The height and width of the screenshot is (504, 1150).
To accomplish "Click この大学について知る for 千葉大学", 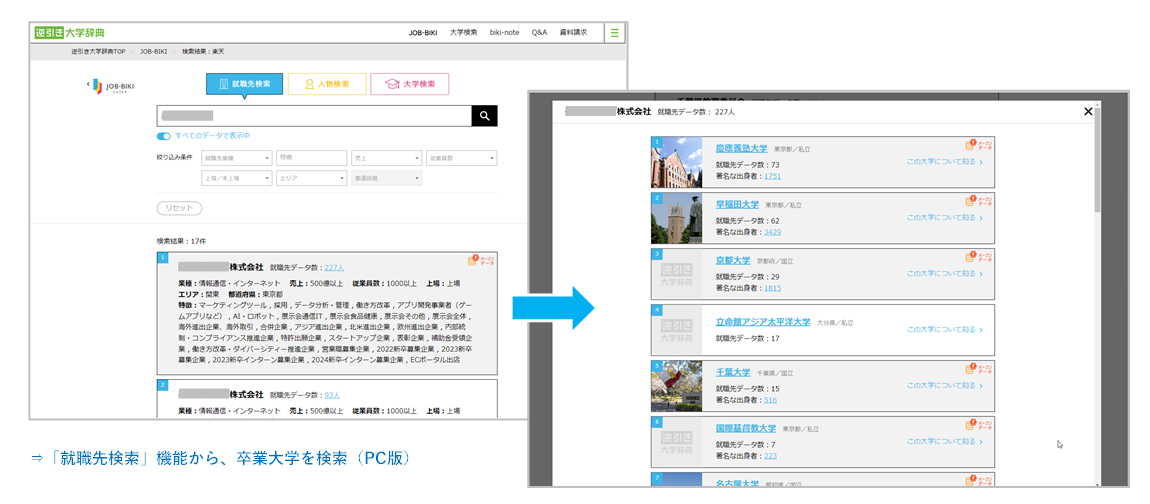I will tap(945, 385).
